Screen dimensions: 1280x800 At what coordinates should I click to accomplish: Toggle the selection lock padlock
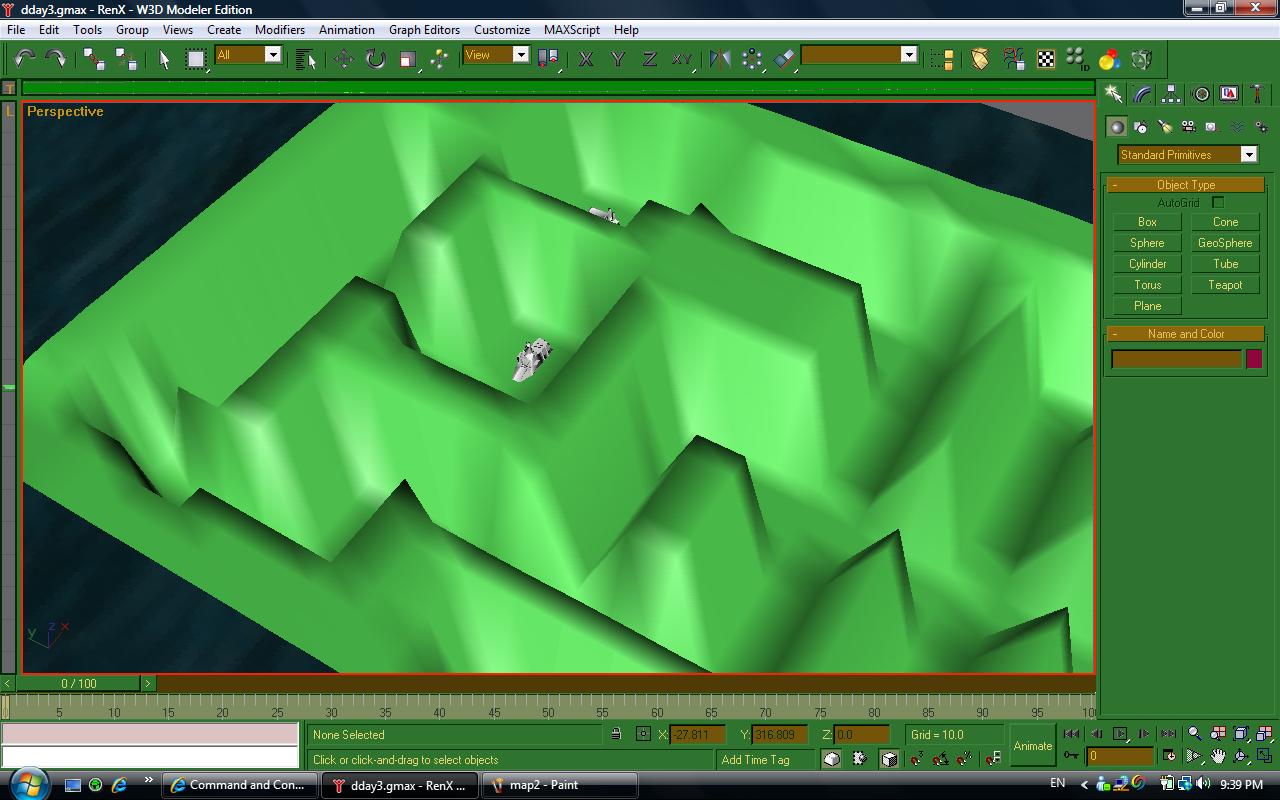[x=616, y=735]
